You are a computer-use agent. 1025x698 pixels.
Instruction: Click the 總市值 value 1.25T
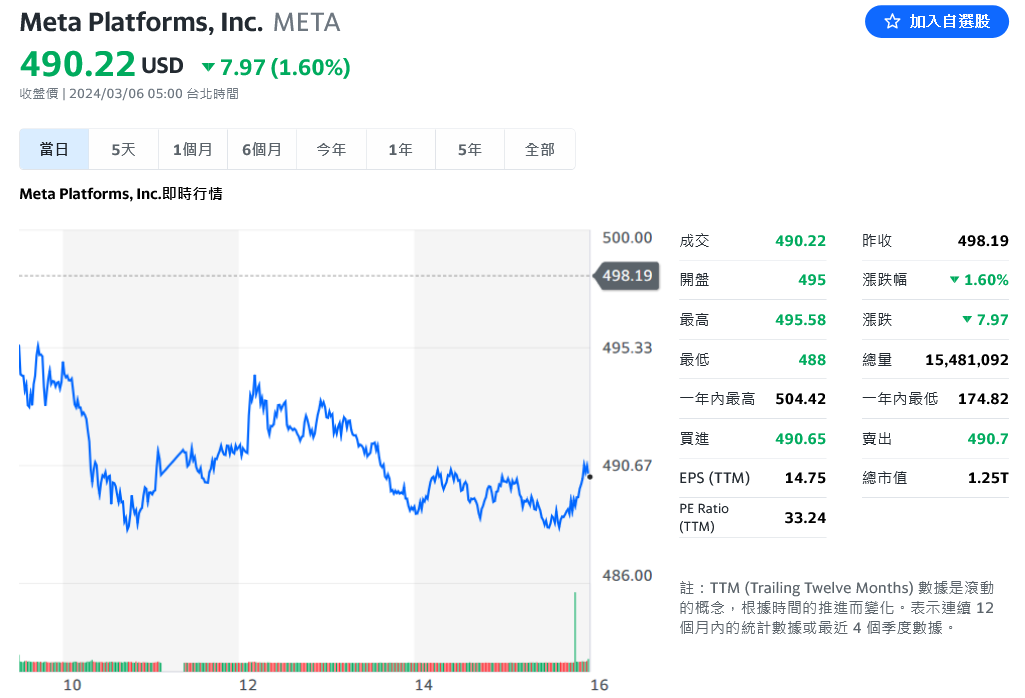(x=988, y=478)
